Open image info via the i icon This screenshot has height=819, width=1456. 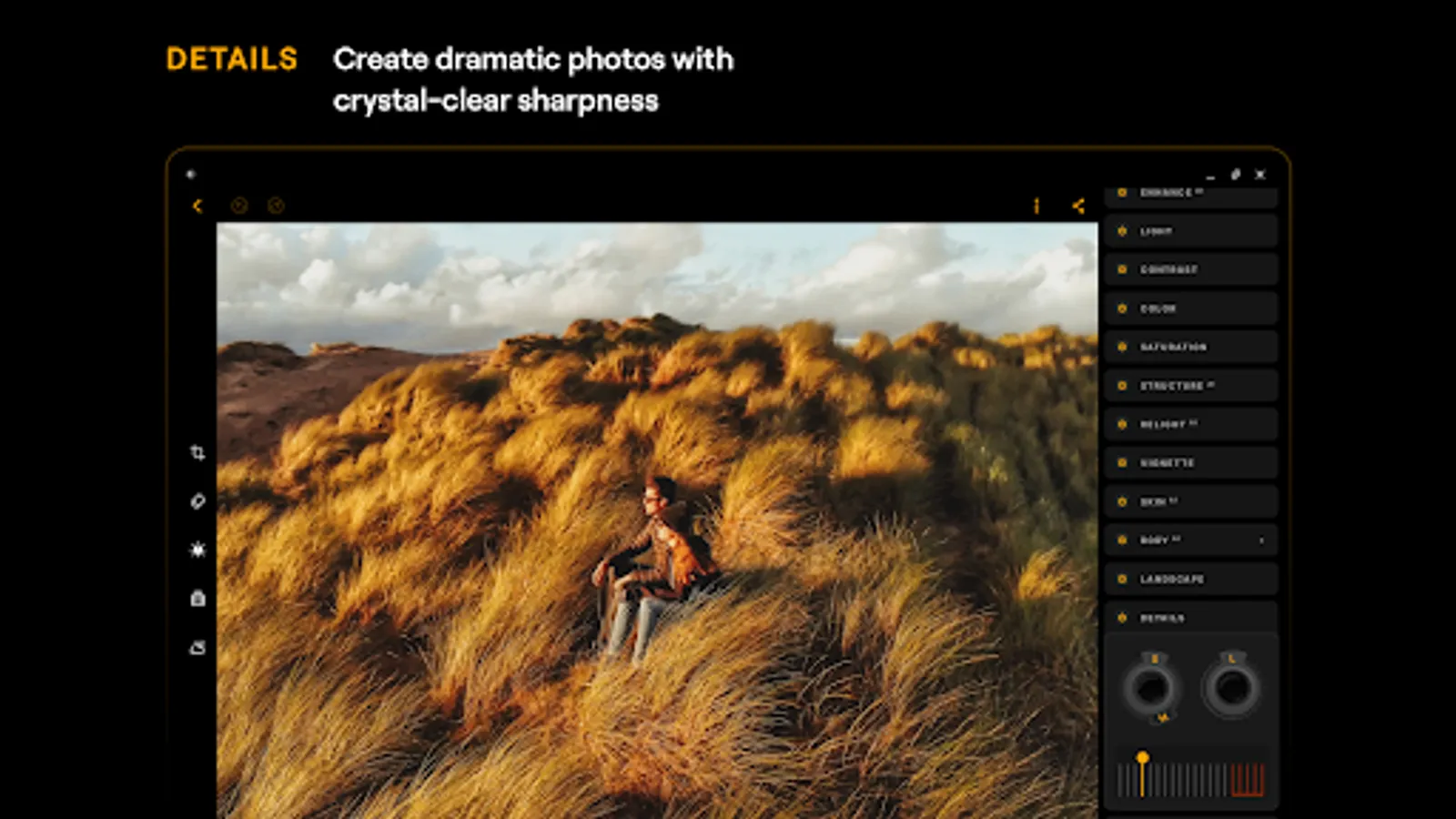[1036, 206]
